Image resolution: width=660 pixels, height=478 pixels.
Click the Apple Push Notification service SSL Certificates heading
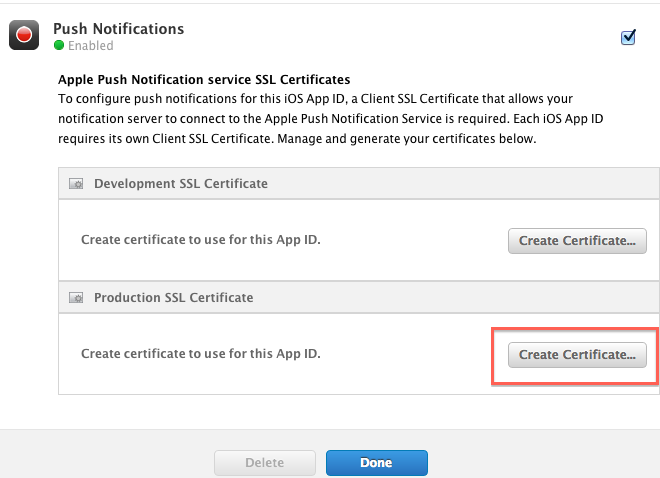[x=204, y=80]
